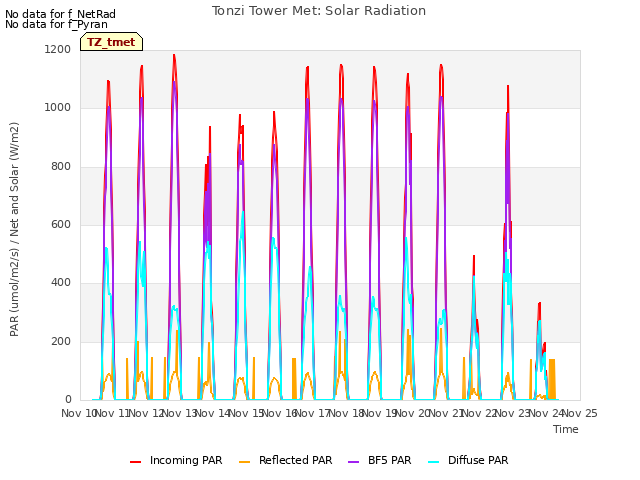
Task: Click the small final peak near Nov 24
Action: point(540,304)
